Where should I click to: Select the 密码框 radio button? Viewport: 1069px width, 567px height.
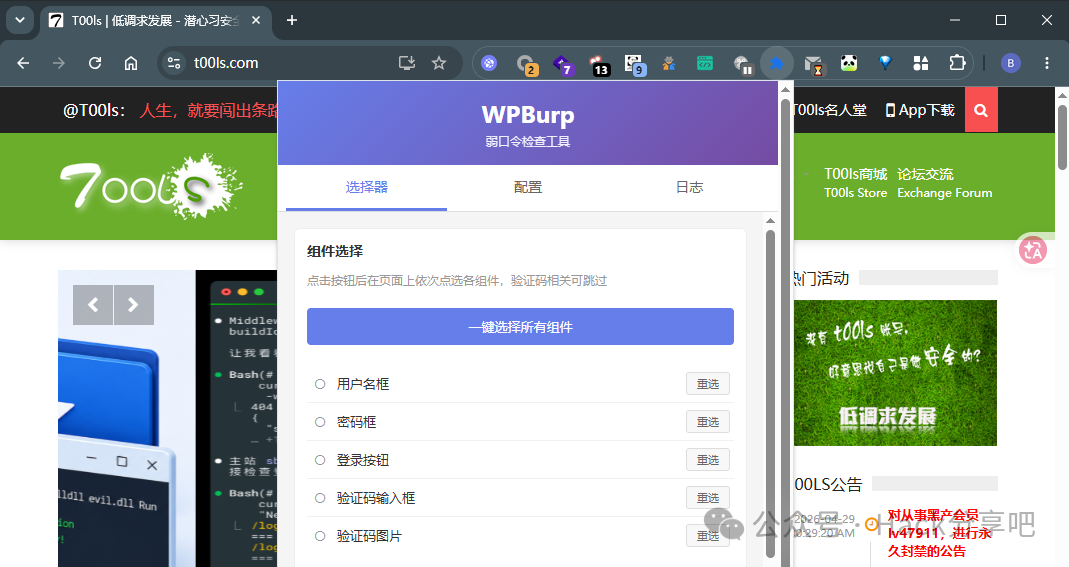pyautogui.click(x=320, y=422)
